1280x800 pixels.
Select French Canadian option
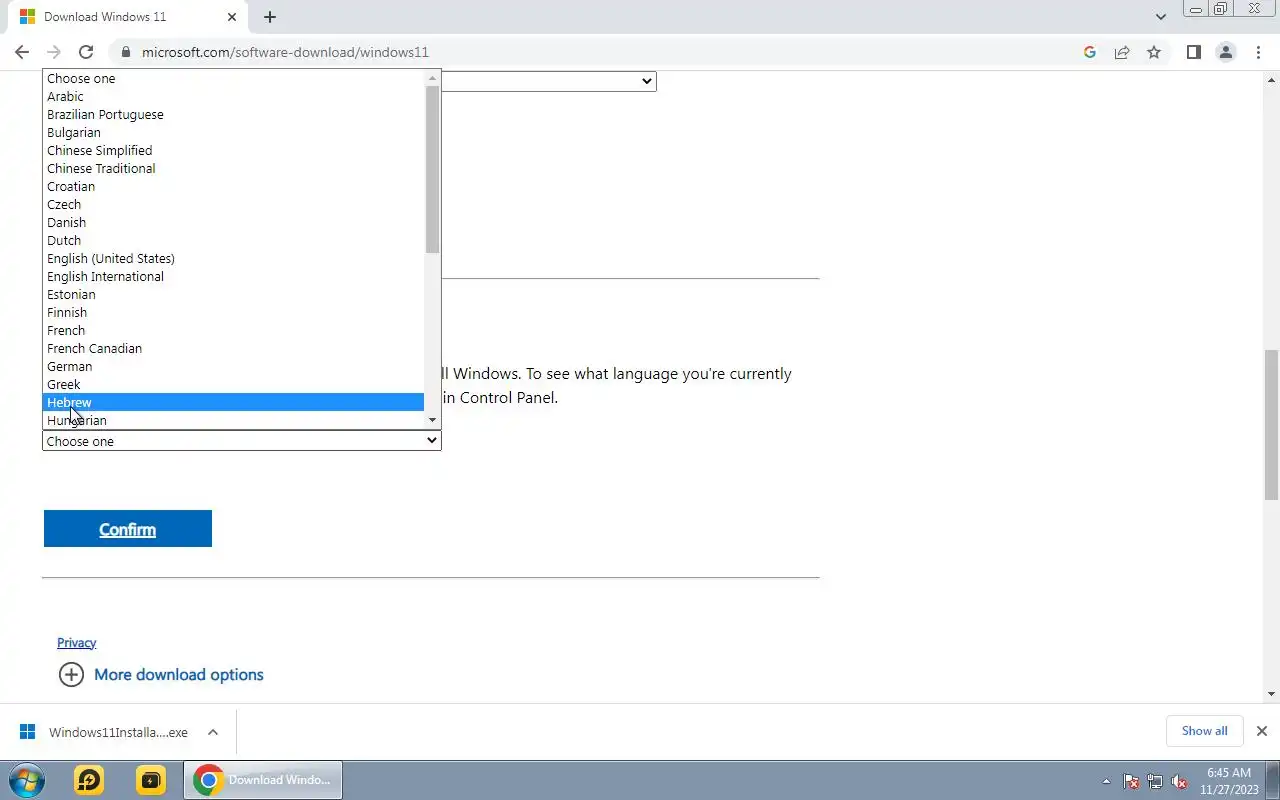(234, 348)
